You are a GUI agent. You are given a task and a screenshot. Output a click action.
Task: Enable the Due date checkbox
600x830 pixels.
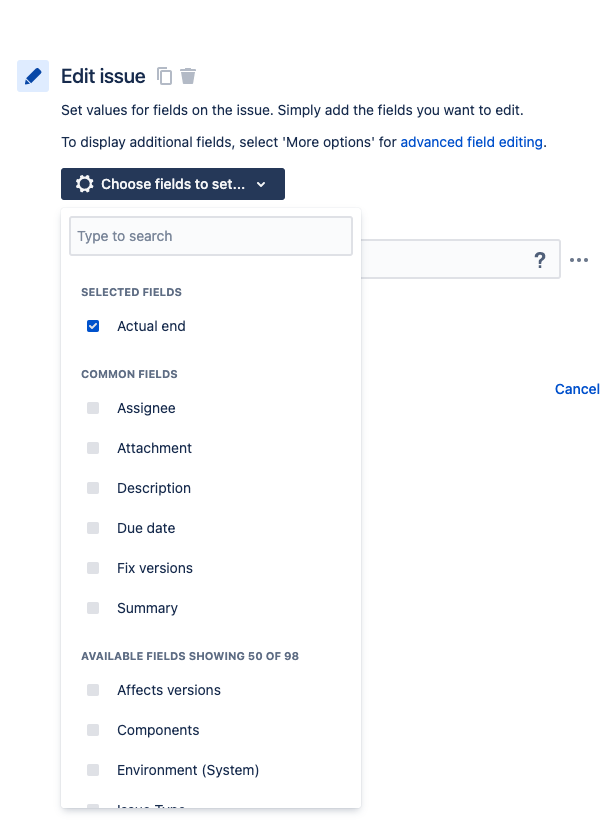tap(93, 528)
